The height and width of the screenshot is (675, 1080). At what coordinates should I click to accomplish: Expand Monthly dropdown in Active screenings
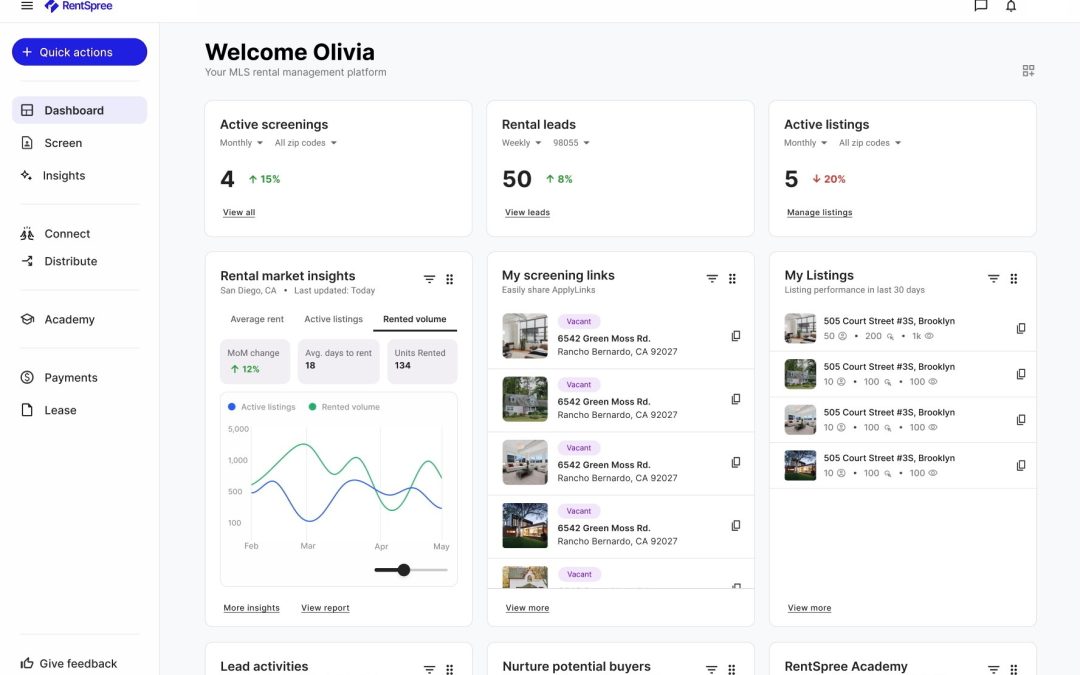click(x=241, y=143)
